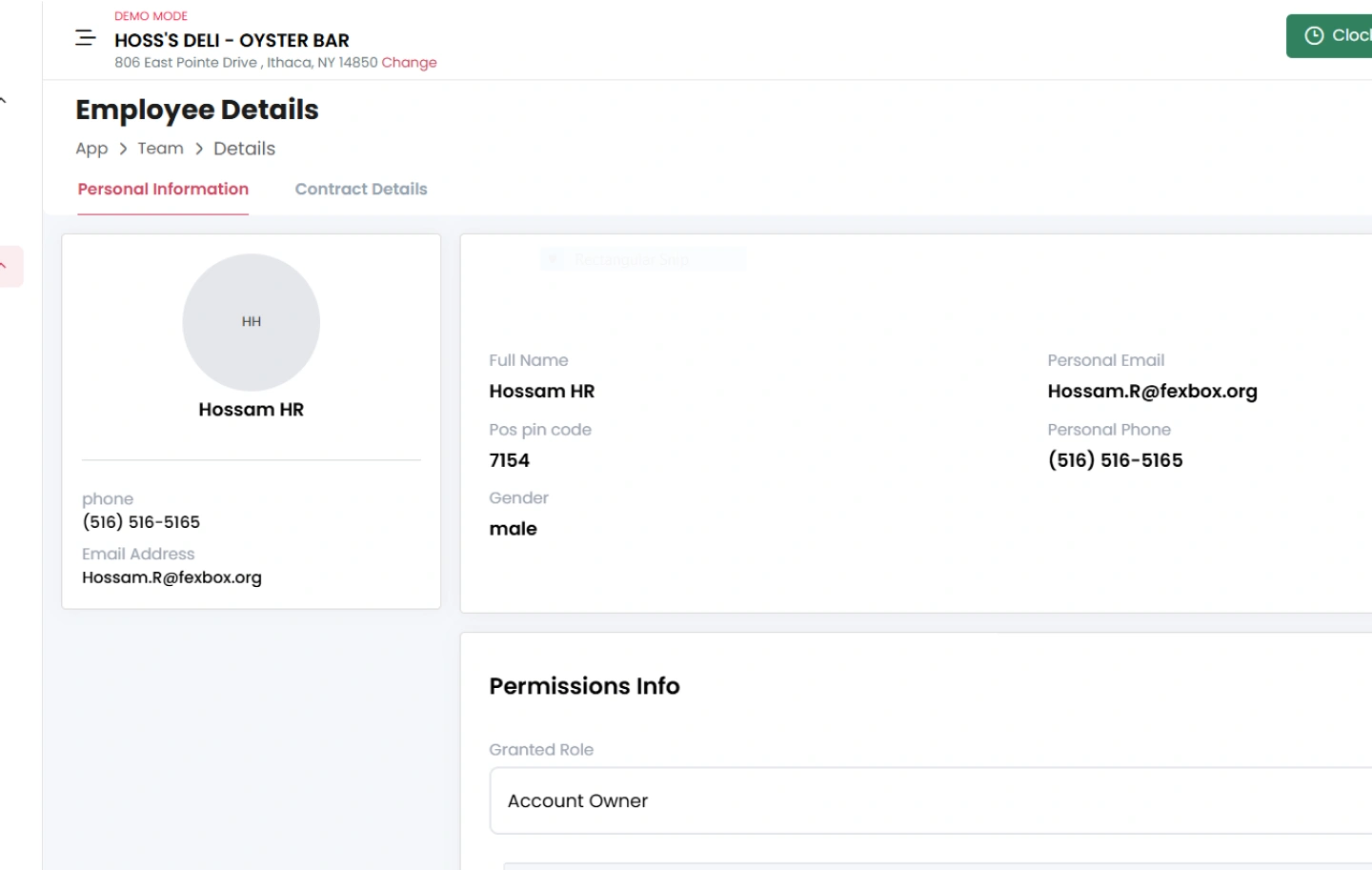Collapse the pink highlighted sidebar chevron
Screen dimensions: 1372x870
click(x=5, y=266)
